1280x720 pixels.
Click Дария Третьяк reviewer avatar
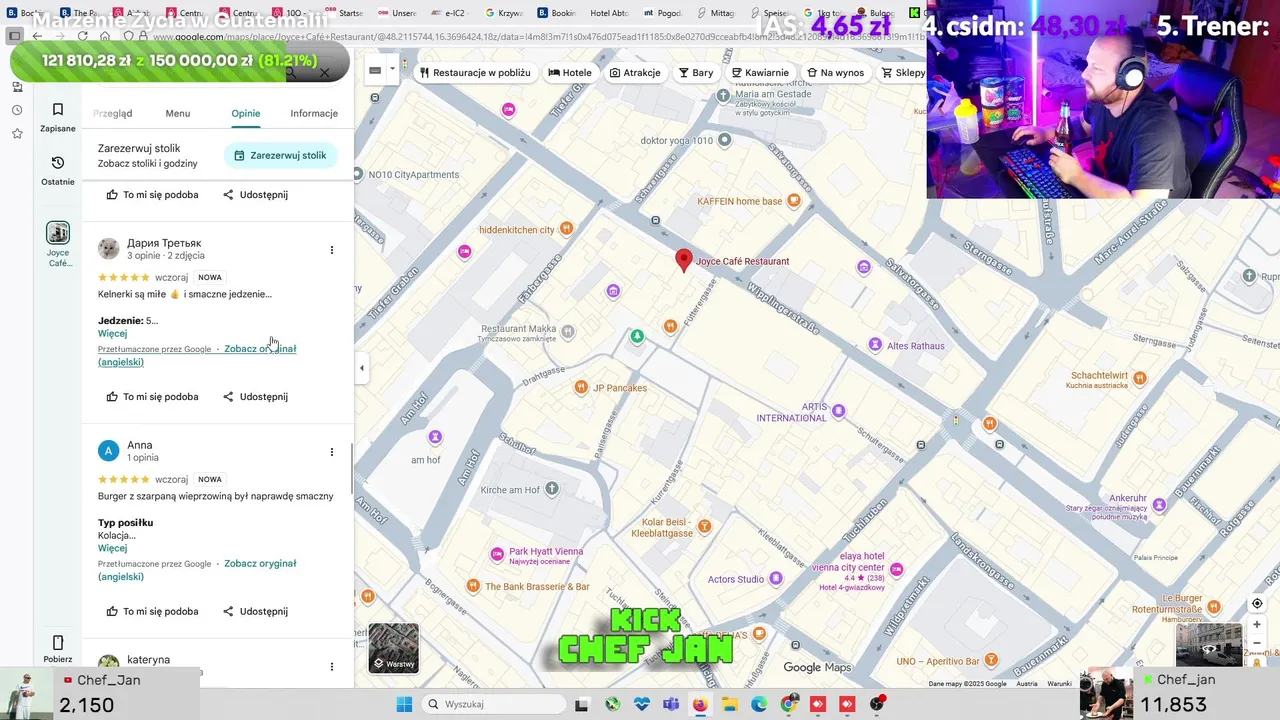pos(108,249)
